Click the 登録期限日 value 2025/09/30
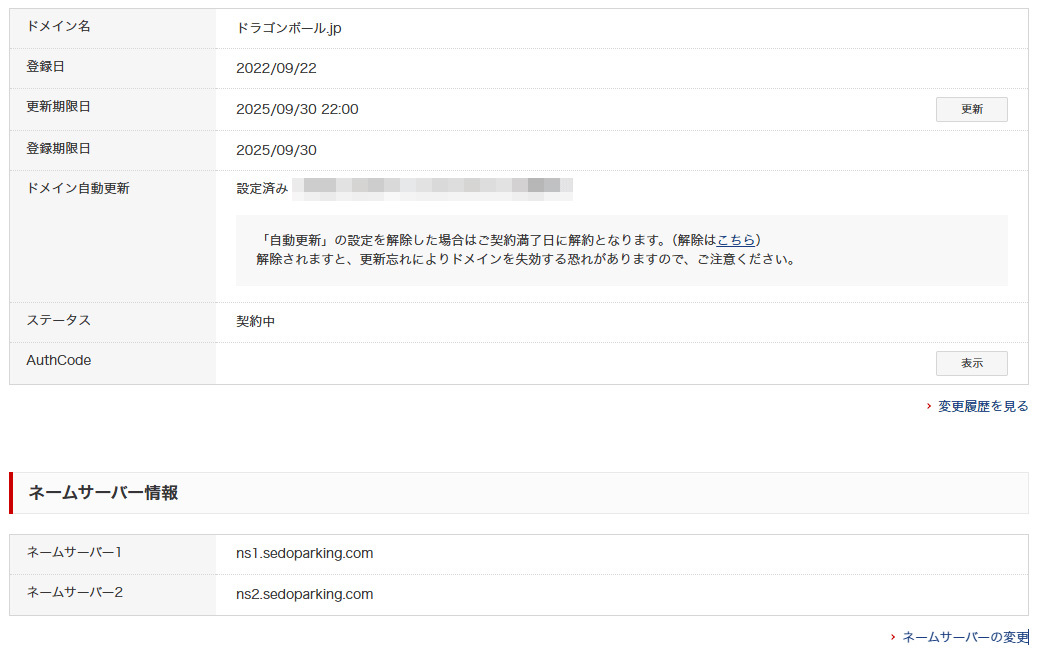1041x659 pixels. click(x=276, y=151)
